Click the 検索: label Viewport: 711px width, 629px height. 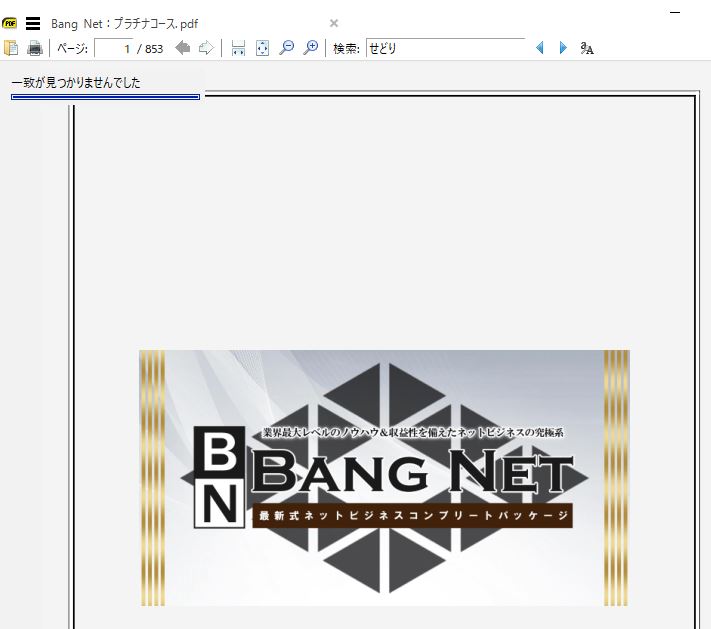tap(346, 48)
